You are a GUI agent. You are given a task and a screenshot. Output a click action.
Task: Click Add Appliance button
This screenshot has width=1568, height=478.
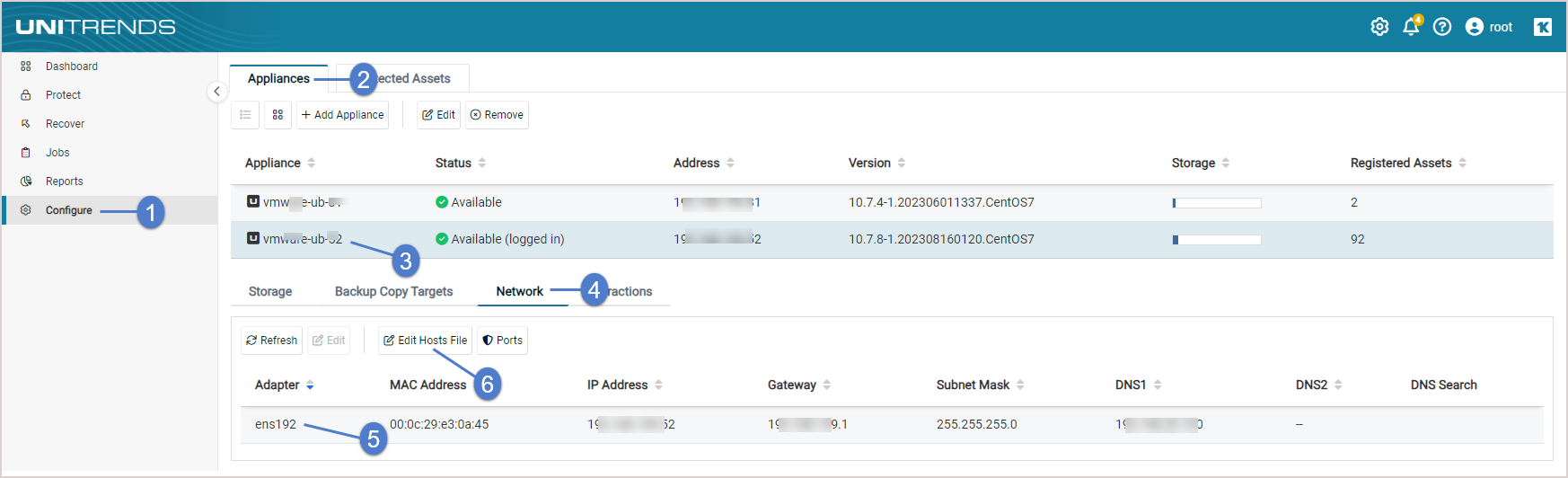(x=343, y=115)
